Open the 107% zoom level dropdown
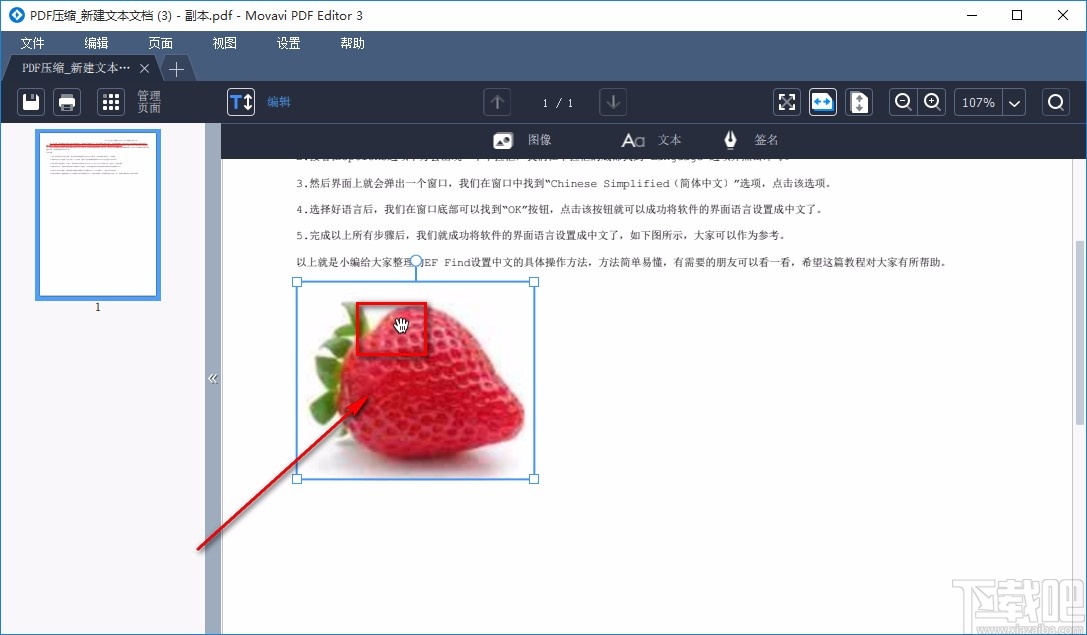Screen dimensions: 1087x635 point(1014,101)
